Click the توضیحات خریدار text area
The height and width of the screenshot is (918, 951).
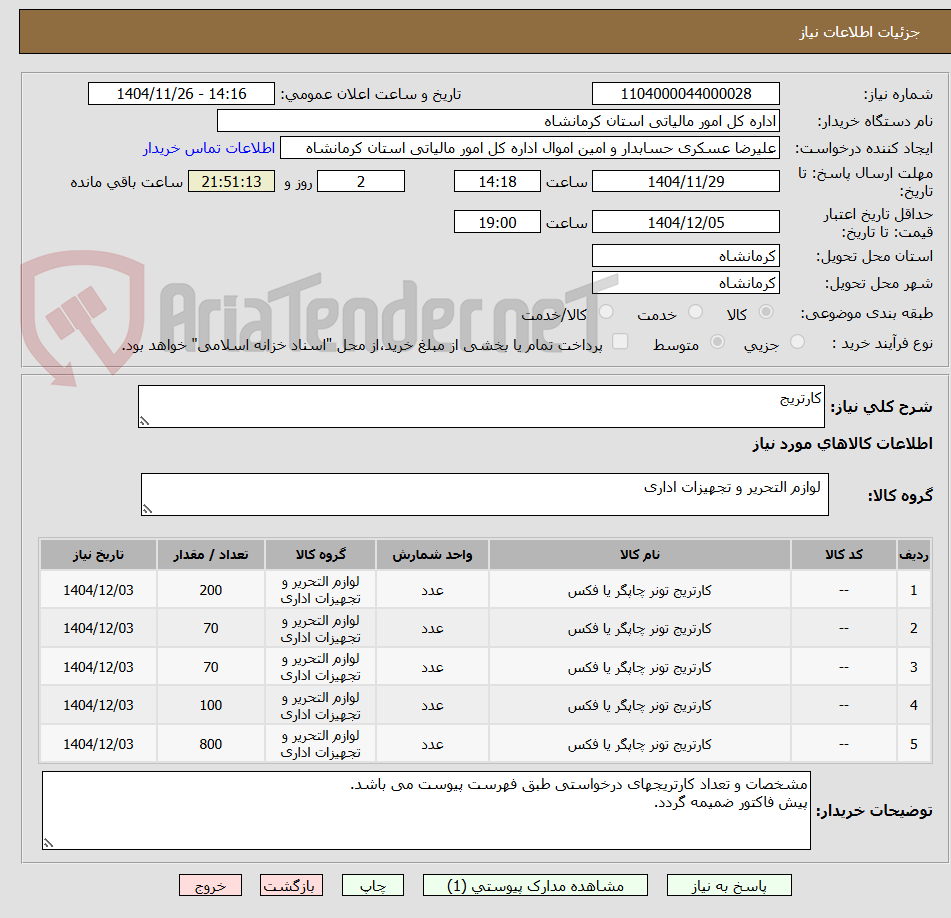(426, 810)
